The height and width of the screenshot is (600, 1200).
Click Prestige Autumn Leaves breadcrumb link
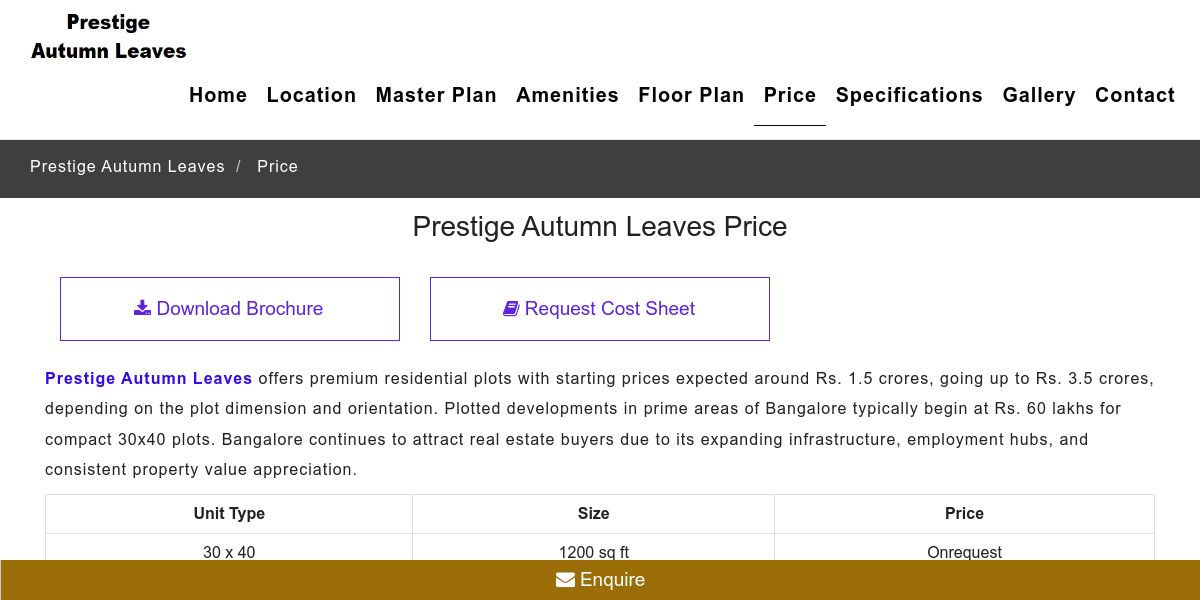point(127,166)
